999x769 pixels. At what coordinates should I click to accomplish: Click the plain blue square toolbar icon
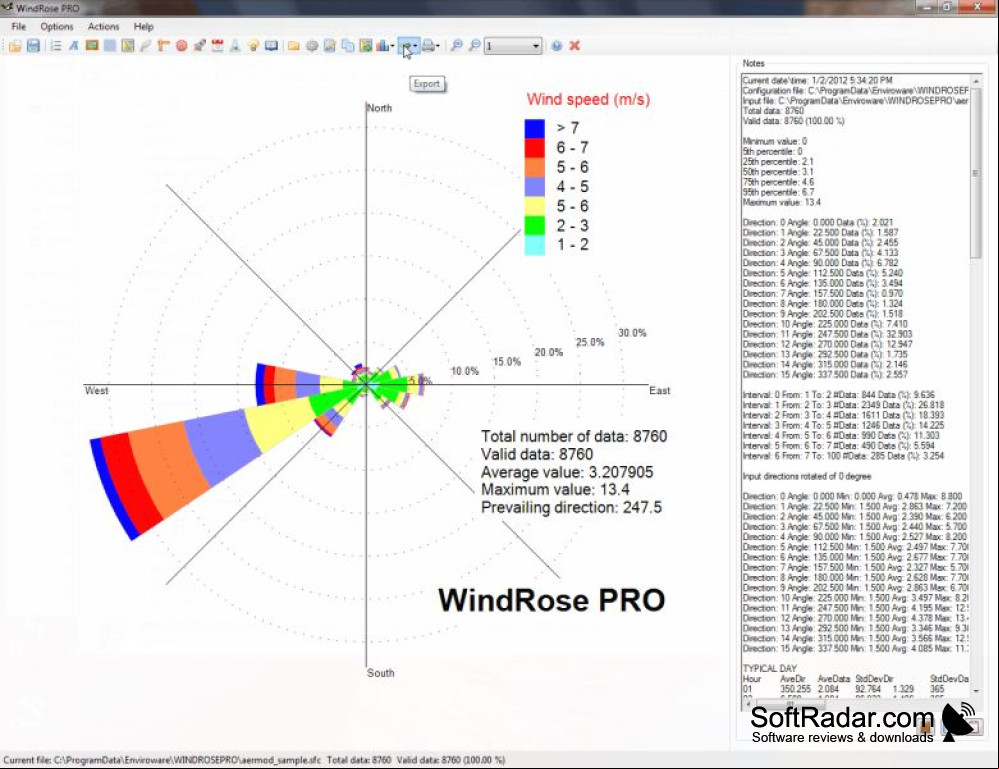tap(110, 46)
